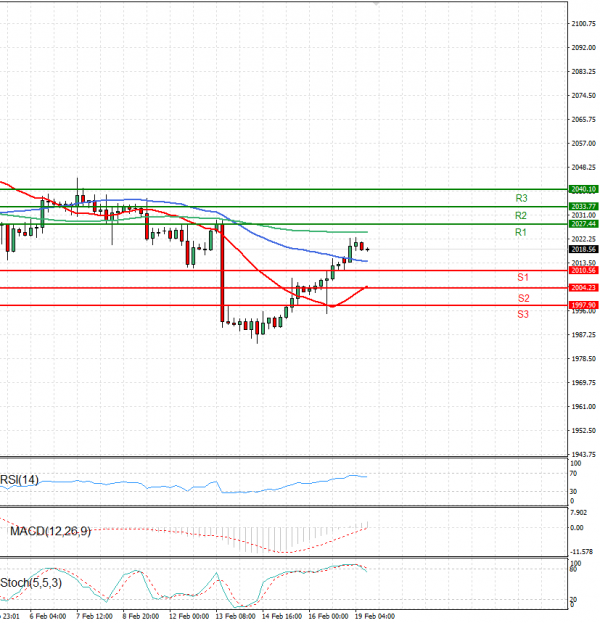The width and height of the screenshot is (600, 623).
Task: Click the MACD -11.578 scale value
Action: tap(581, 552)
